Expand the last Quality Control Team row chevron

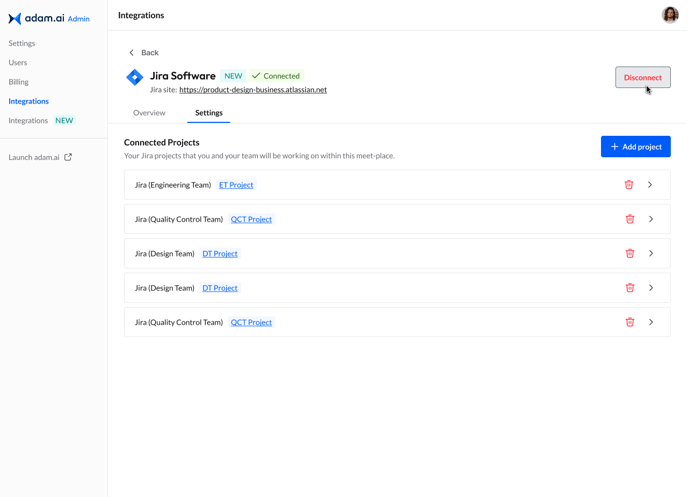coord(651,322)
